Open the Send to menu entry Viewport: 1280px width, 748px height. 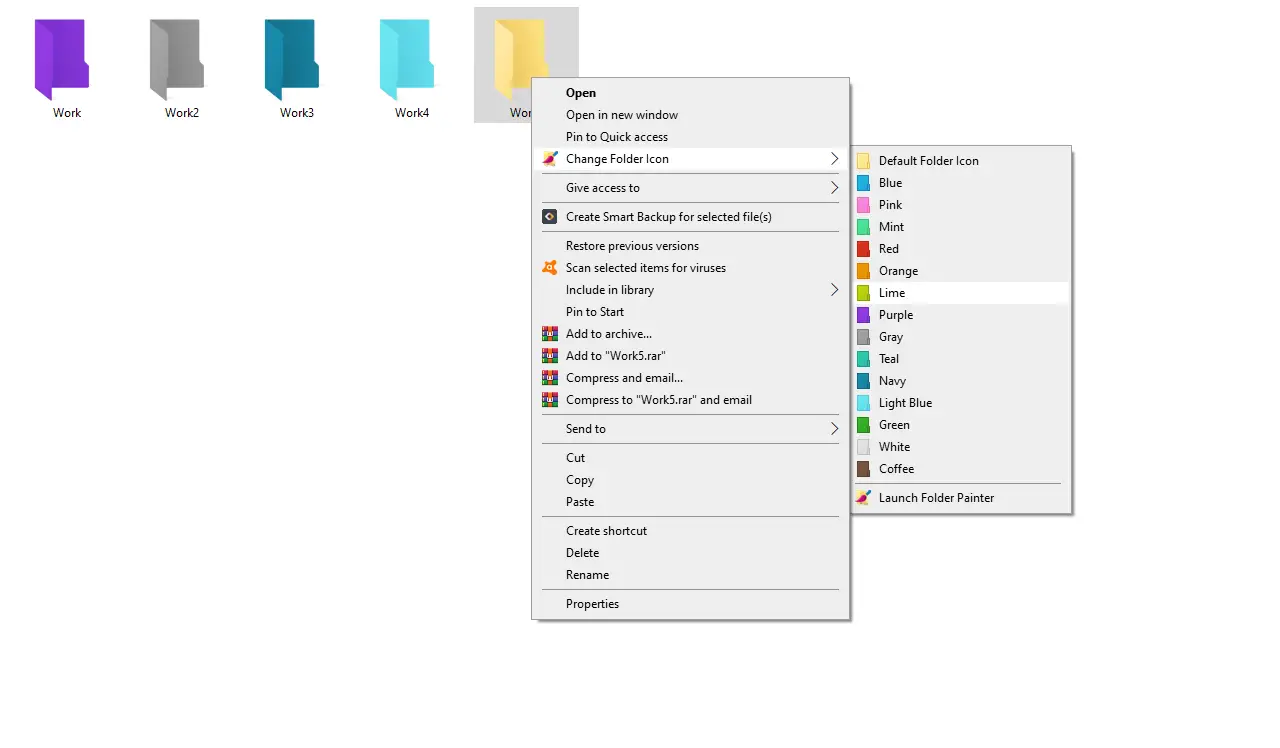[691, 429]
